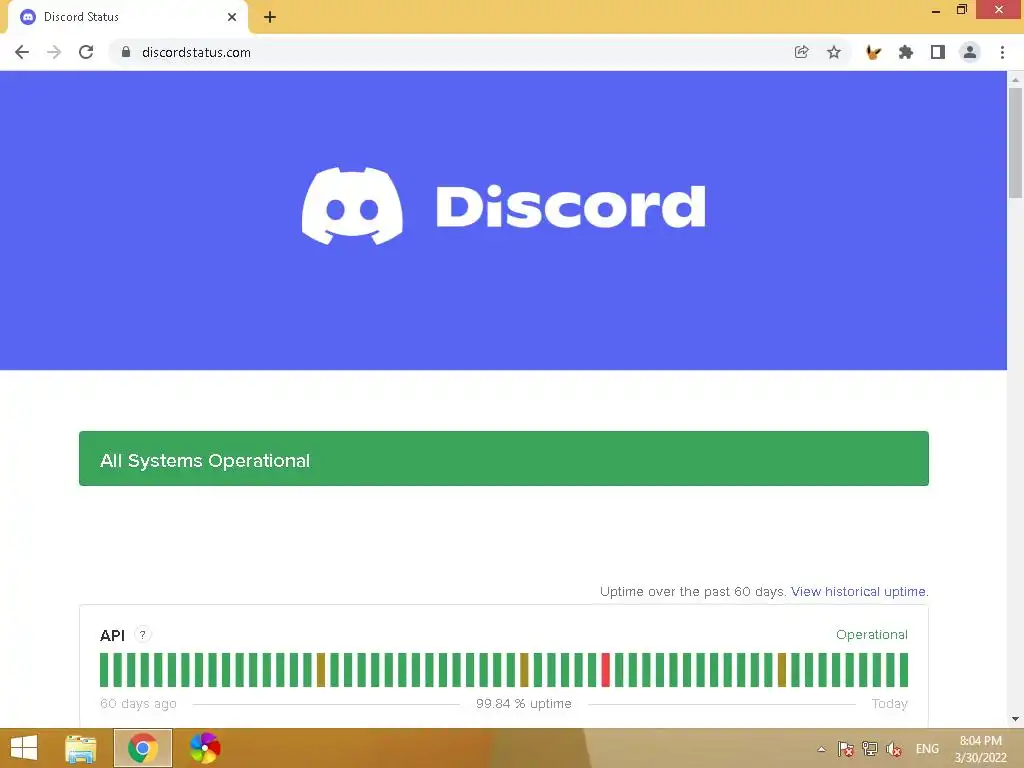Screen dimensions: 1024x768
Task: Click the API question mark help icon
Action: [x=142, y=635]
